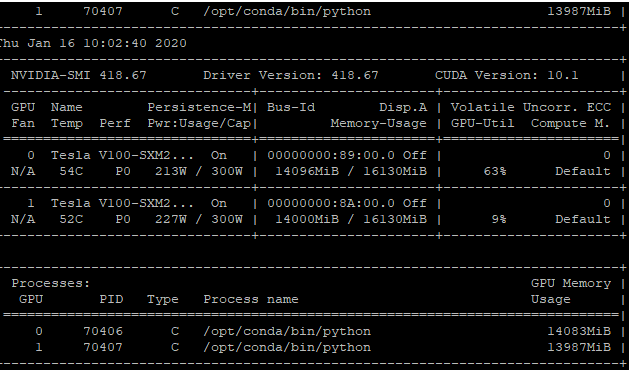
Task: Select the 'Disp.A' header text
Action: click(403, 107)
